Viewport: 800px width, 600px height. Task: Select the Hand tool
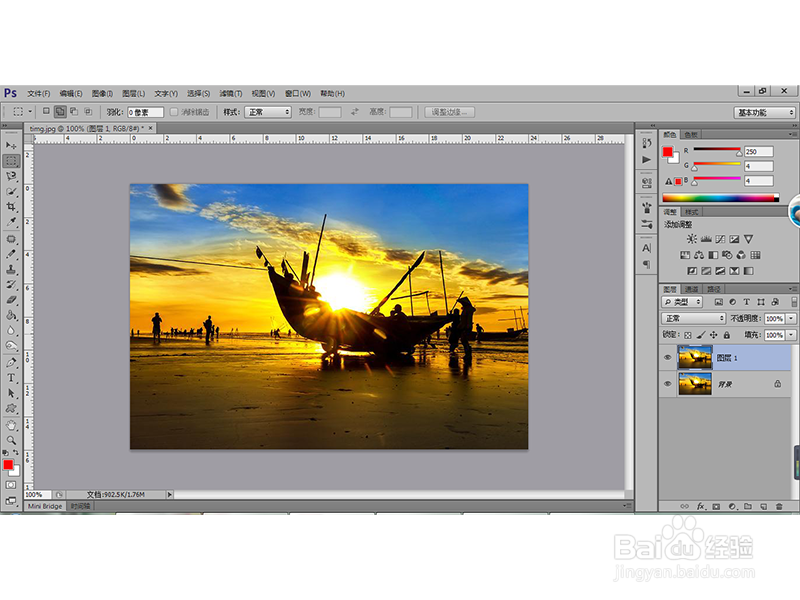tap(11, 425)
